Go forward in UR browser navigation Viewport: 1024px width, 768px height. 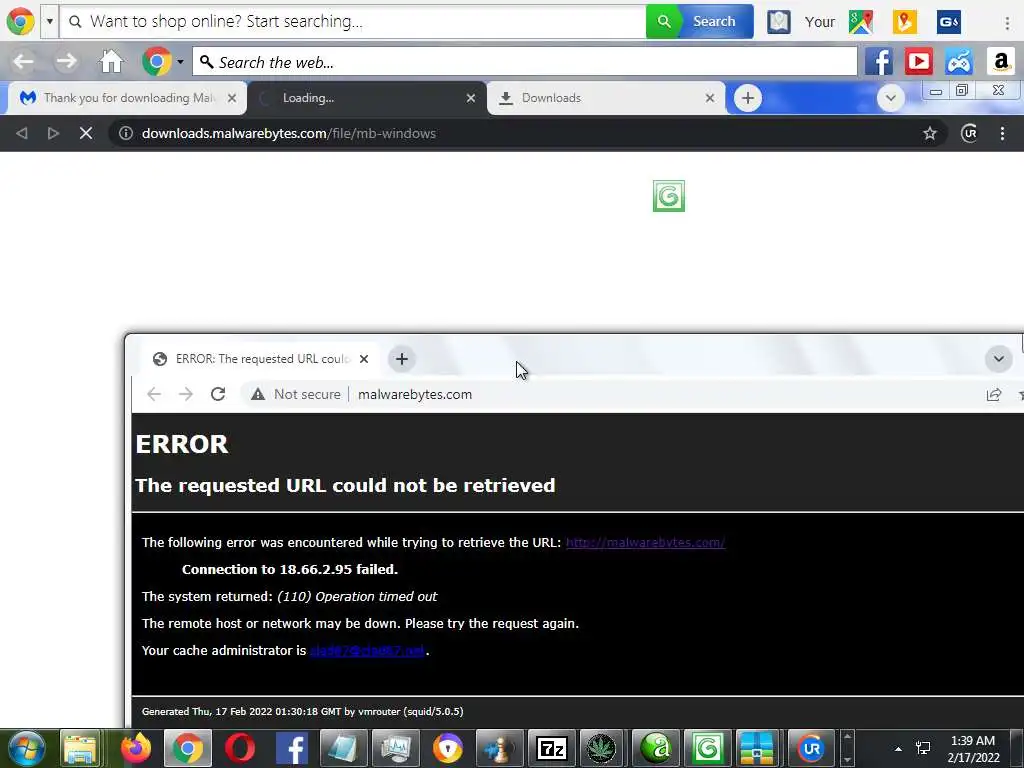coord(54,133)
